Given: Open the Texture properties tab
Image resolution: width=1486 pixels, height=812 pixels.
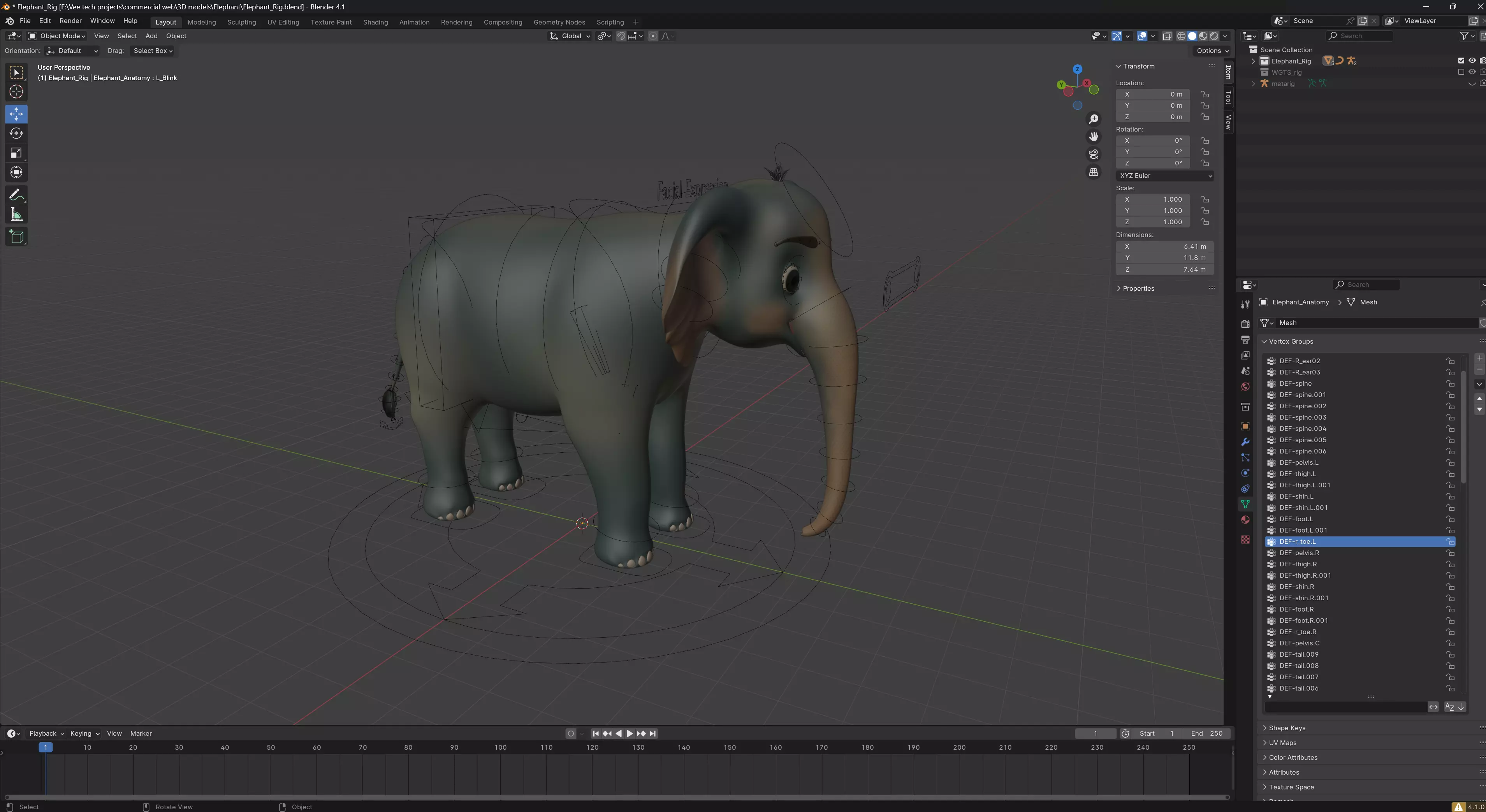Looking at the screenshot, I should click(x=1245, y=539).
